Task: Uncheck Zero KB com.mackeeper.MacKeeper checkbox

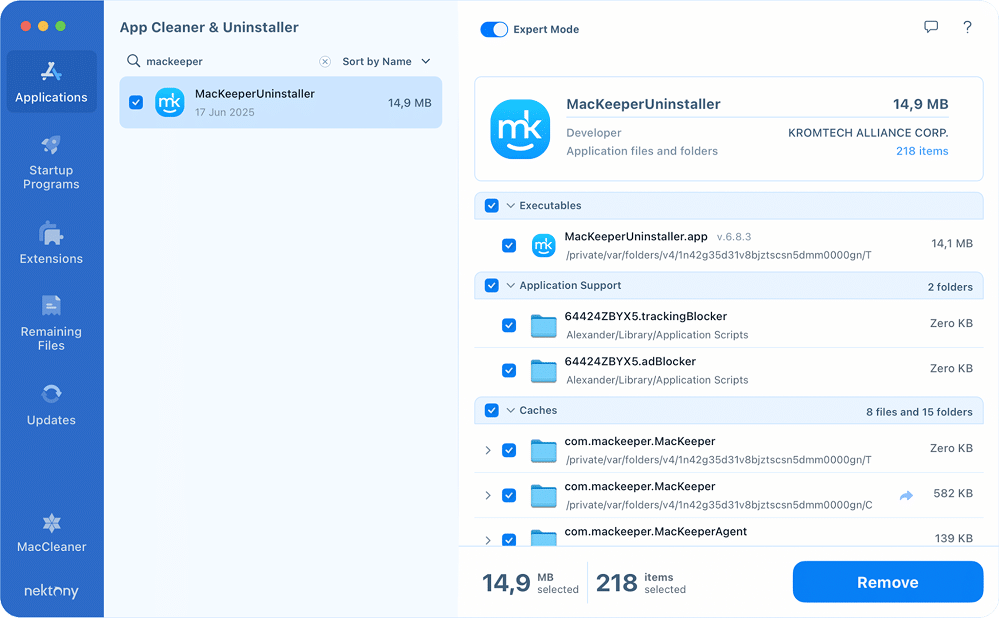Action: click(x=508, y=450)
